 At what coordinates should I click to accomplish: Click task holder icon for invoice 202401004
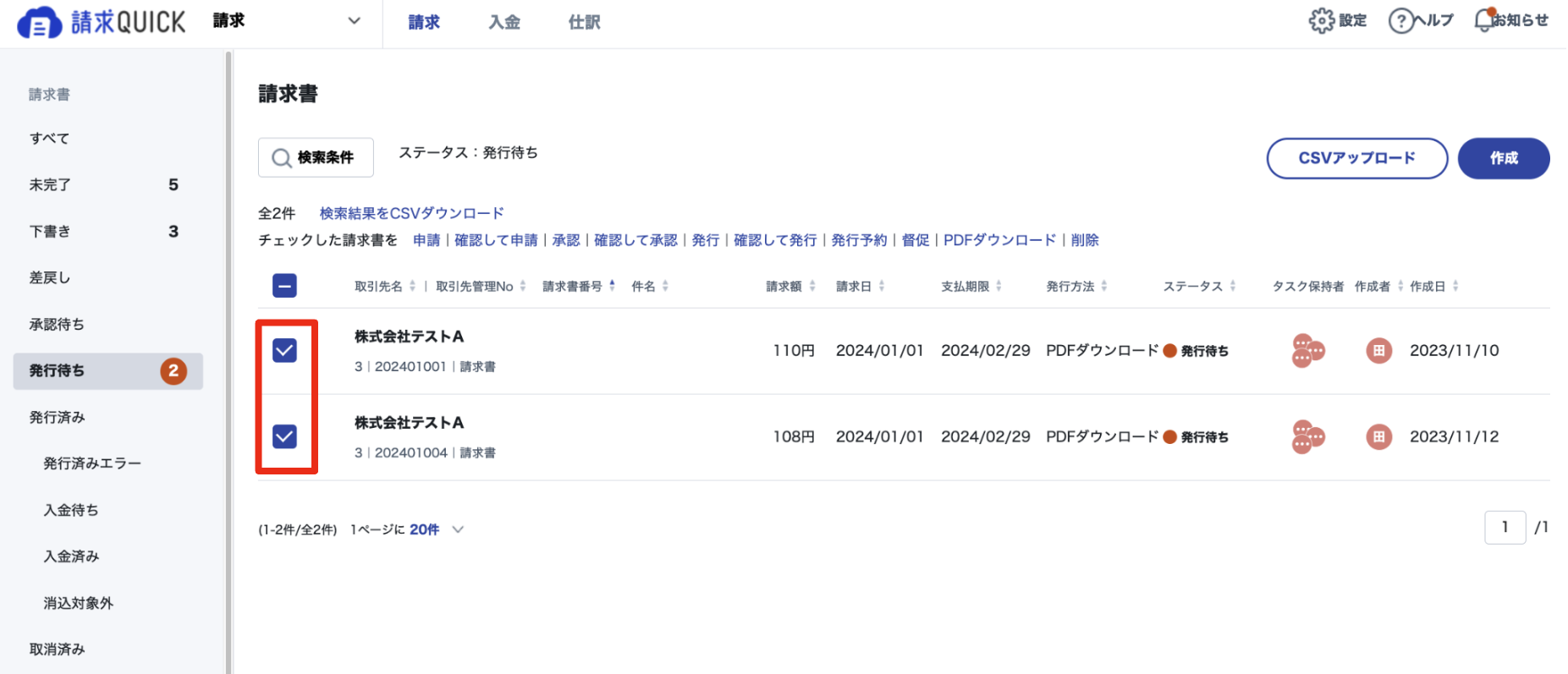(1307, 436)
